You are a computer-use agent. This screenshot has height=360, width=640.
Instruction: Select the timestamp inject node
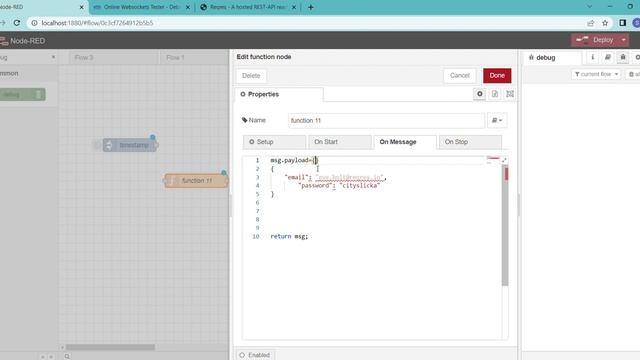(x=130, y=145)
